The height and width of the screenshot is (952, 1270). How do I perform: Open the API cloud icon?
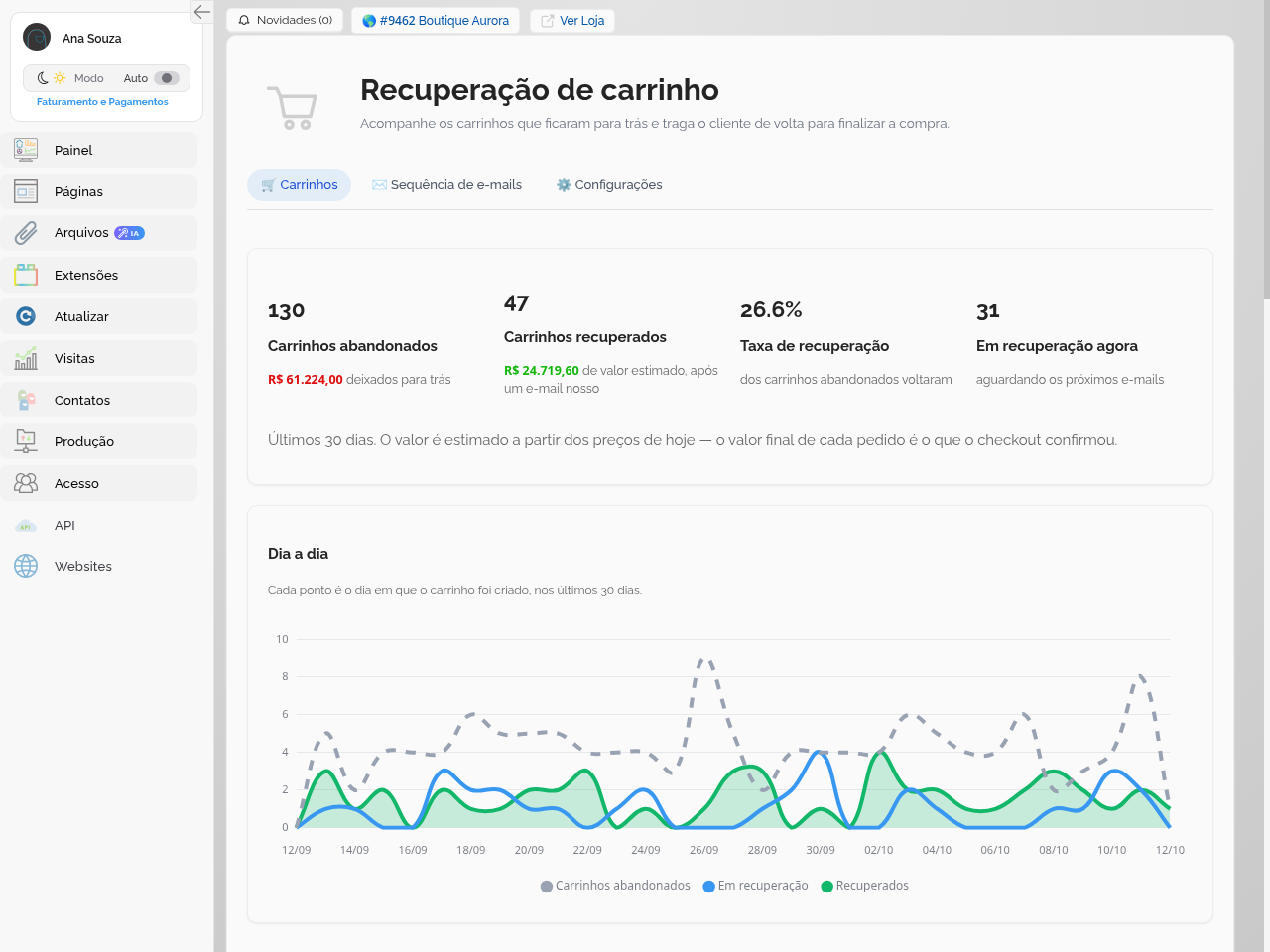(x=26, y=525)
